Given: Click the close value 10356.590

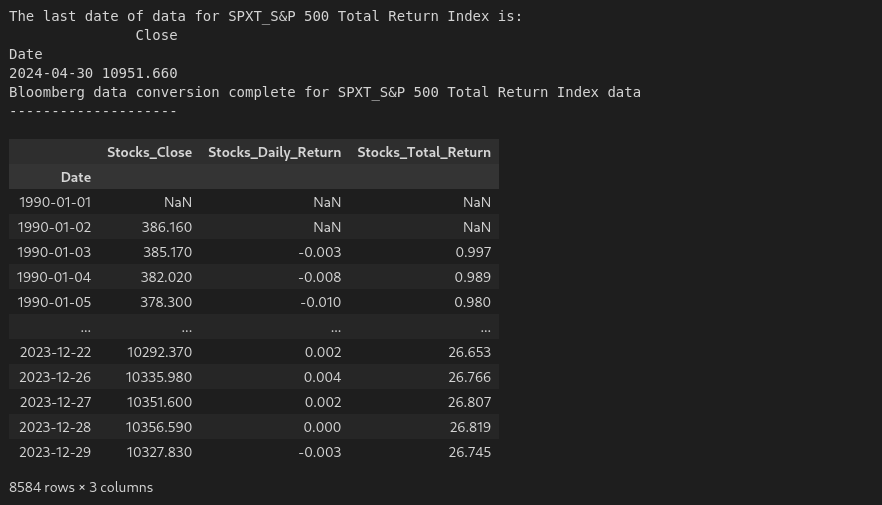Looking at the screenshot, I should click(x=159, y=427).
